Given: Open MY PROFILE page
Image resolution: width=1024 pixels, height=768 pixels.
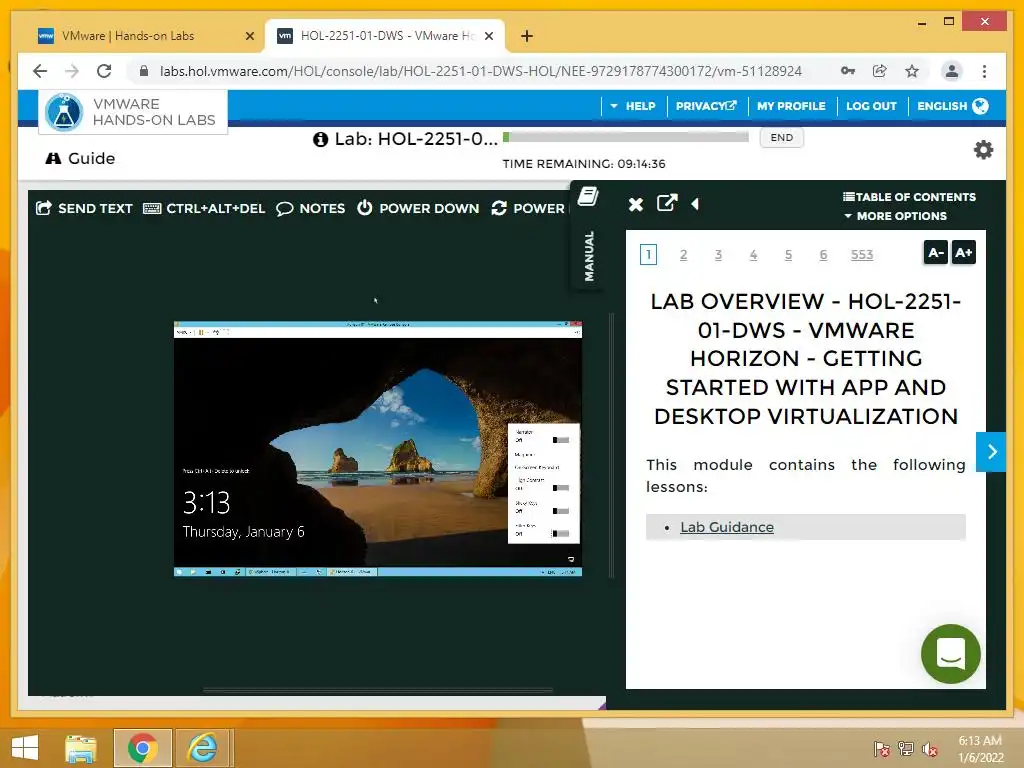Looking at the screenshot, I should point(791,106).
